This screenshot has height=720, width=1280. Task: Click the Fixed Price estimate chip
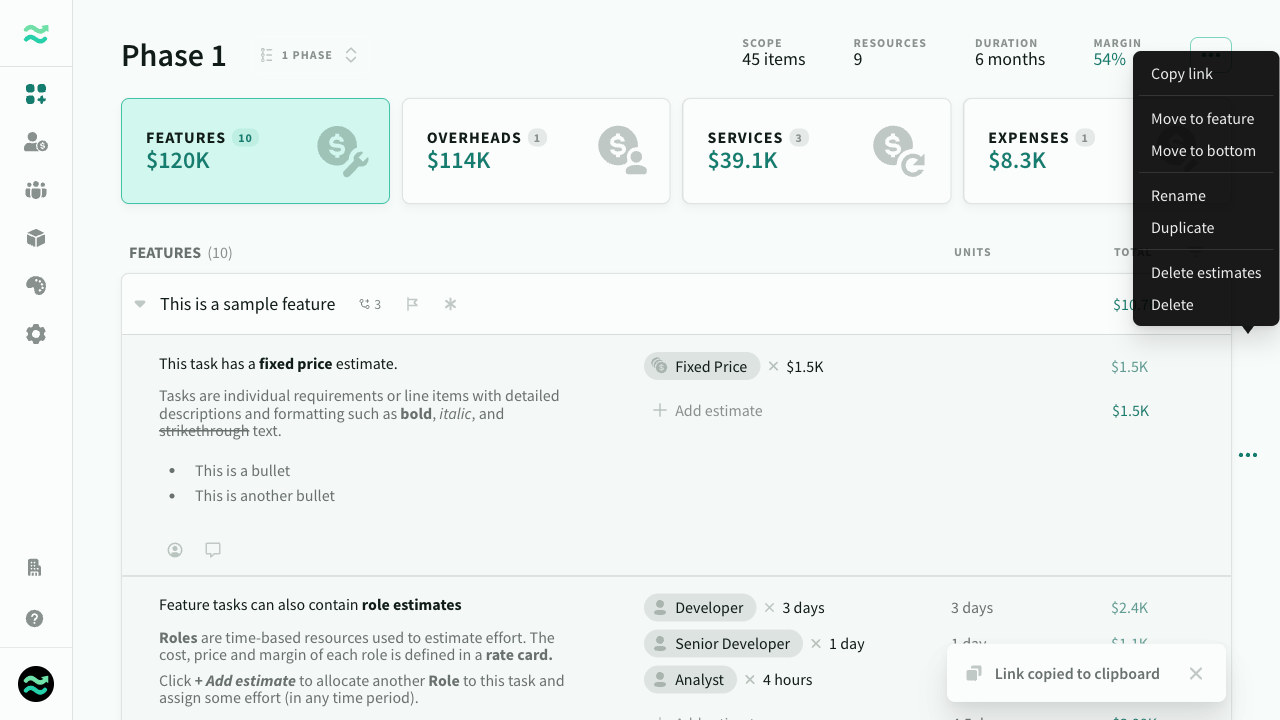coord(702,367)
